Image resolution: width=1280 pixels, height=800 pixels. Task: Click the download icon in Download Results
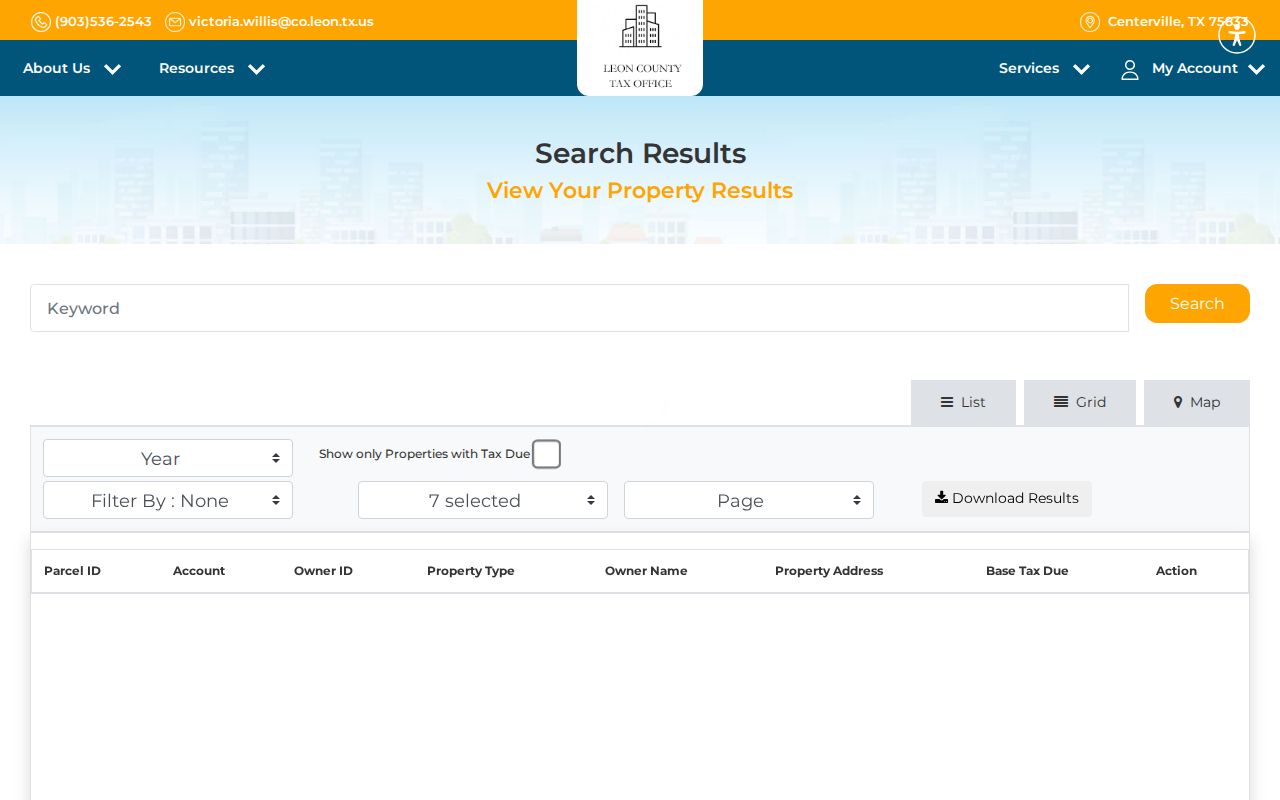coord(941,497)
